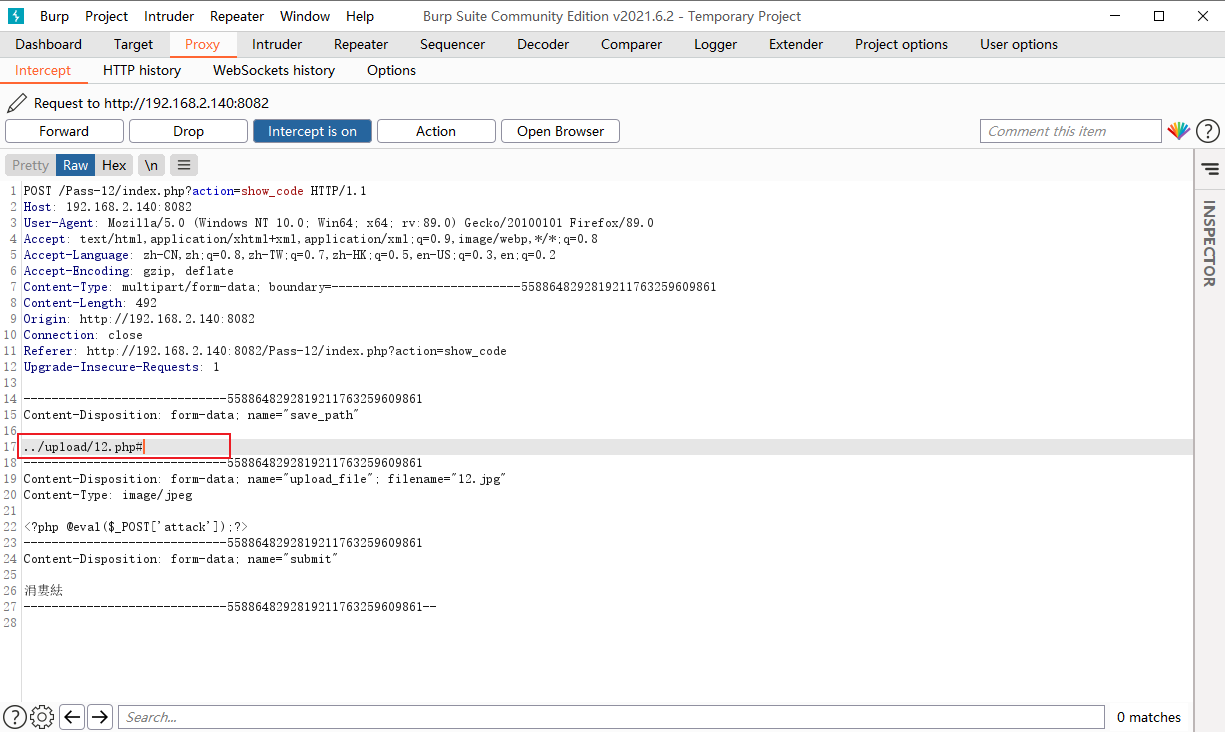Open the Comparer tab
The width and height of the screenshot is (1225, 732).
(631, 44)
